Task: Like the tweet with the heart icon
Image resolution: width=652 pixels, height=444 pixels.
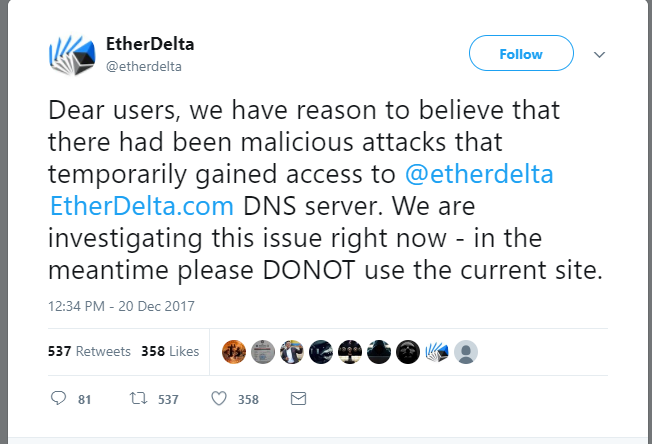Action: 219,399
